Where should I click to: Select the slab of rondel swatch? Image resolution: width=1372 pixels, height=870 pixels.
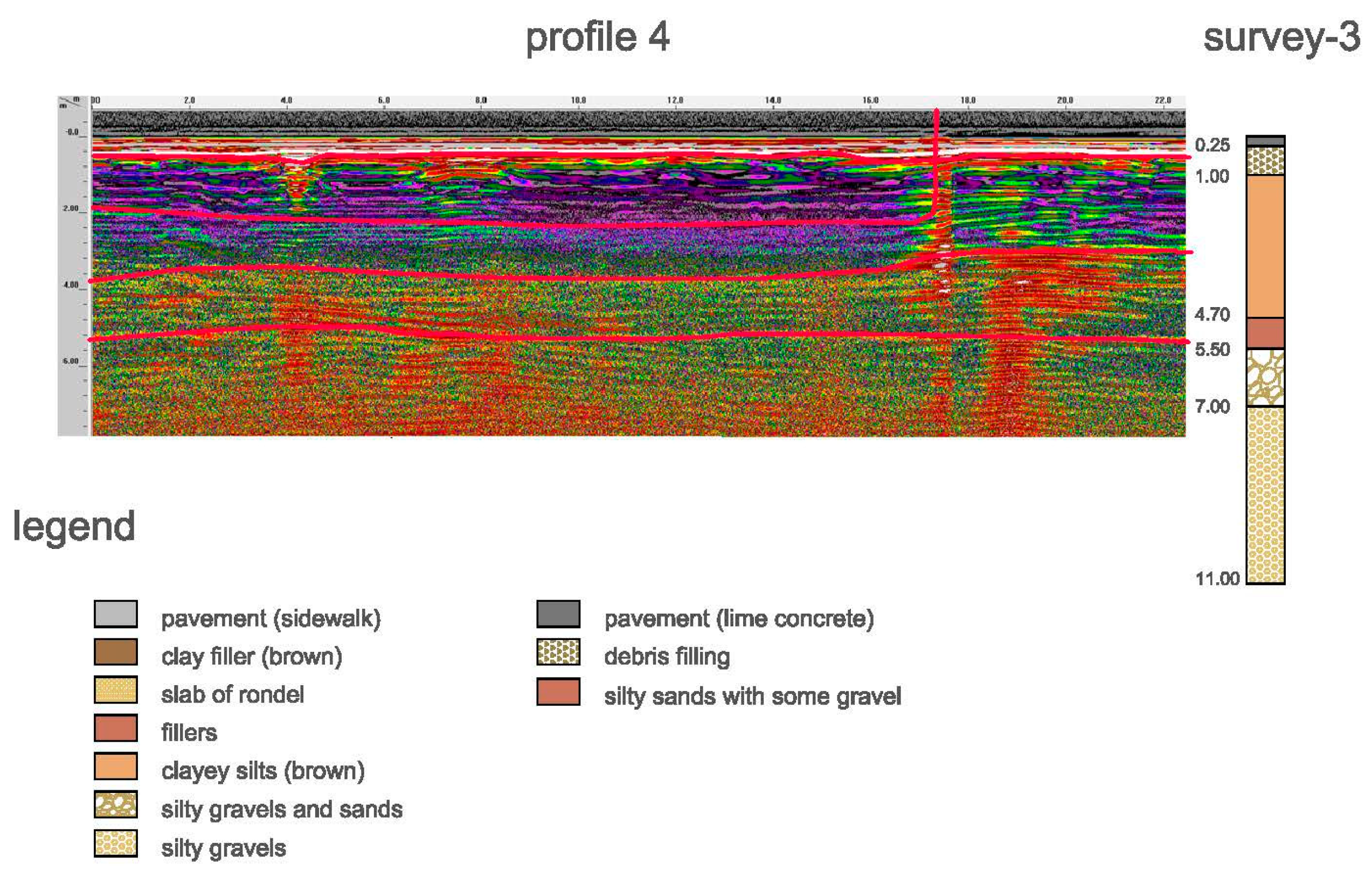click(x=116, y=690)
